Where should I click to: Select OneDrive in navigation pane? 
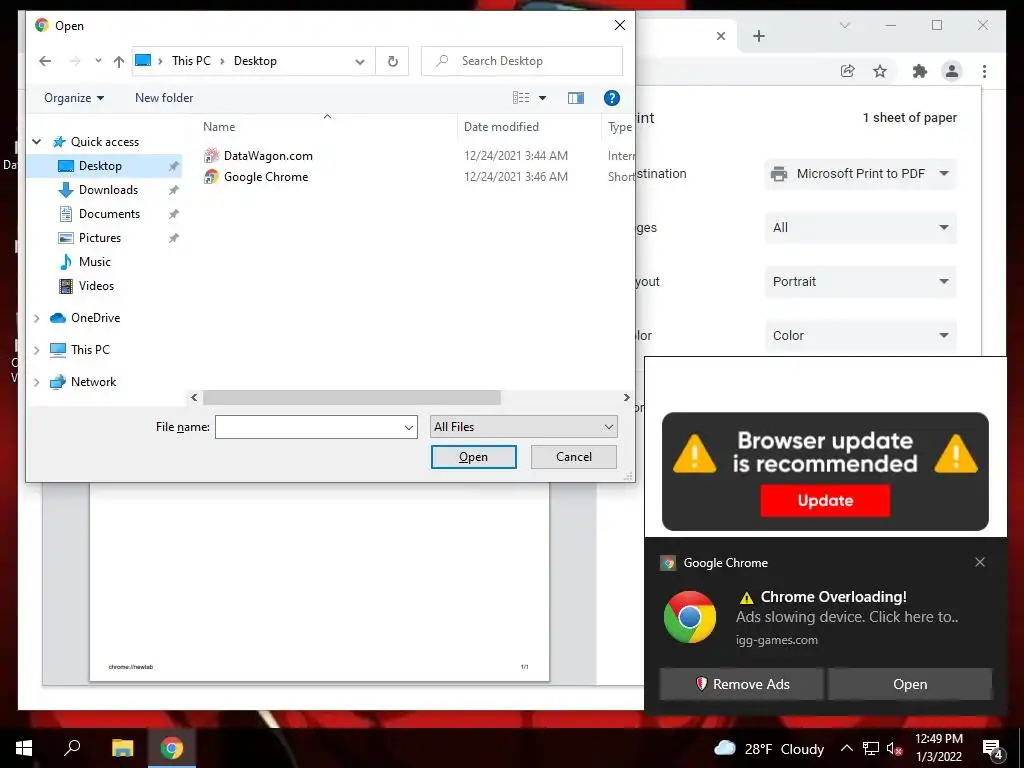(95, 318)
